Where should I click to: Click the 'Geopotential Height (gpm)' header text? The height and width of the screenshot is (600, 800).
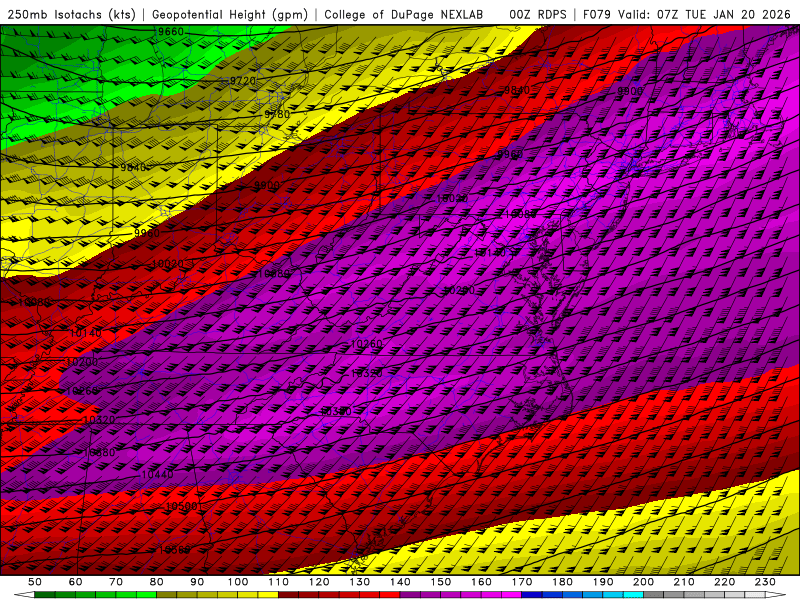[x=230, y=14]
